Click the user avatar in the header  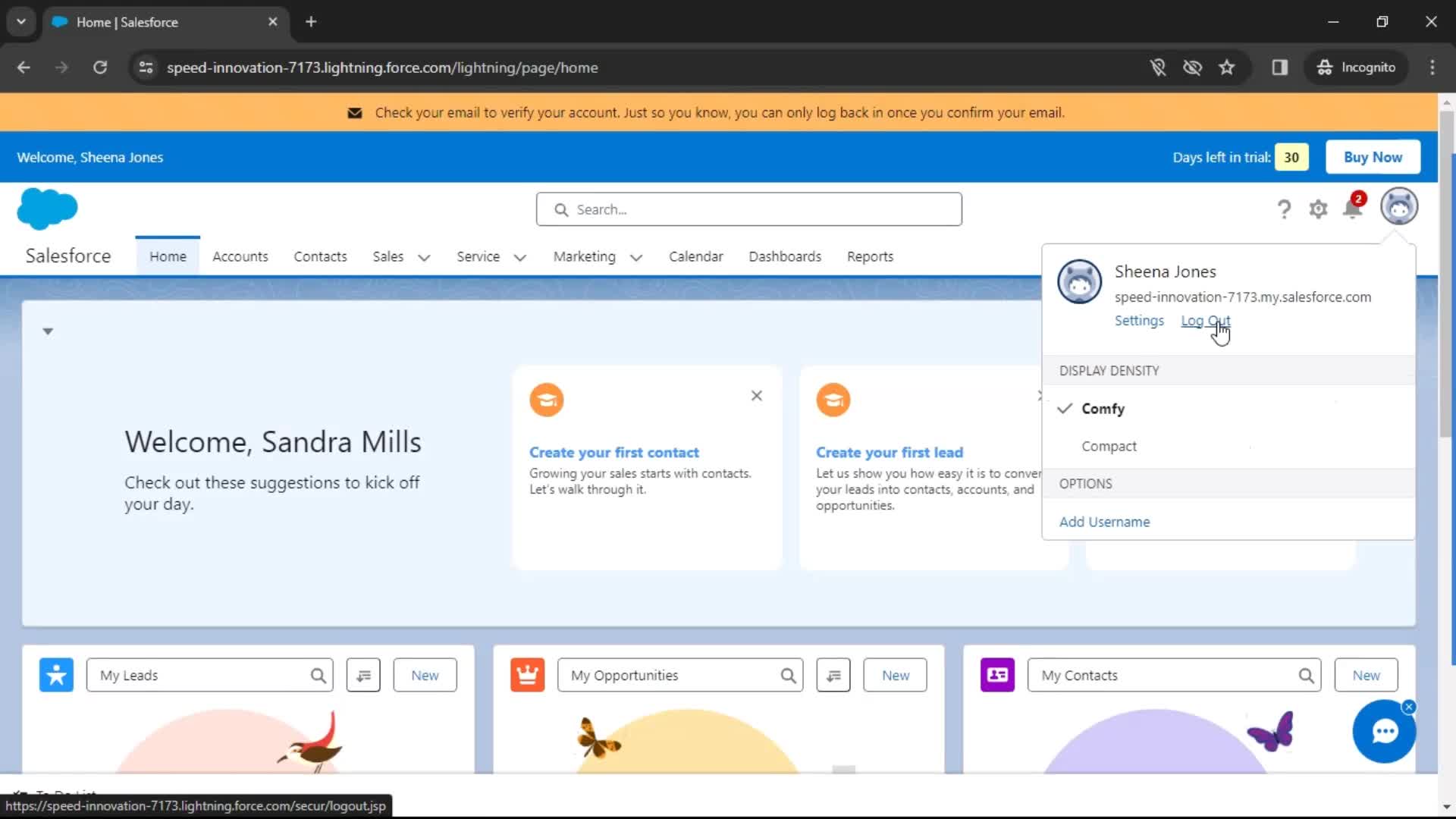1399,206
